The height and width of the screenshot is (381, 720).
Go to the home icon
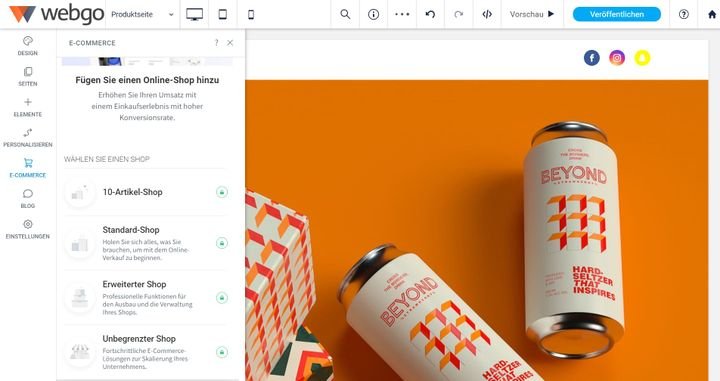(712, 14)
